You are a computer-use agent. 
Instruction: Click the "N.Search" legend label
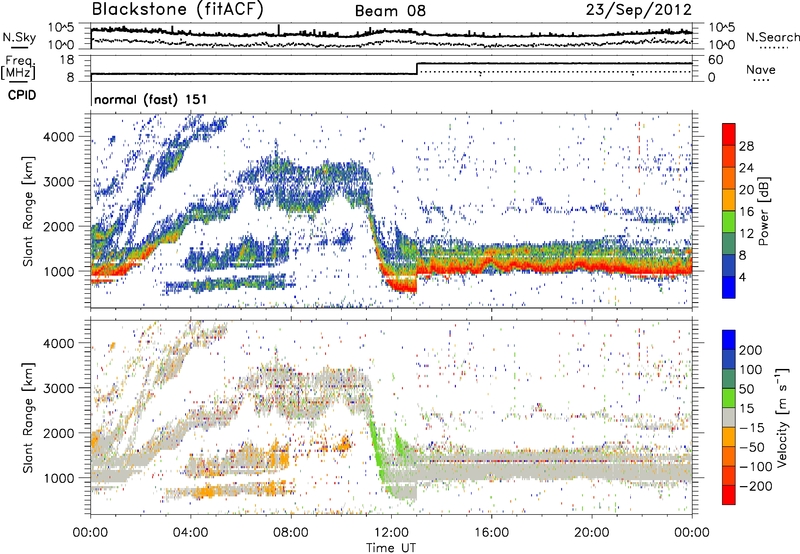click(x=773, y=37)
